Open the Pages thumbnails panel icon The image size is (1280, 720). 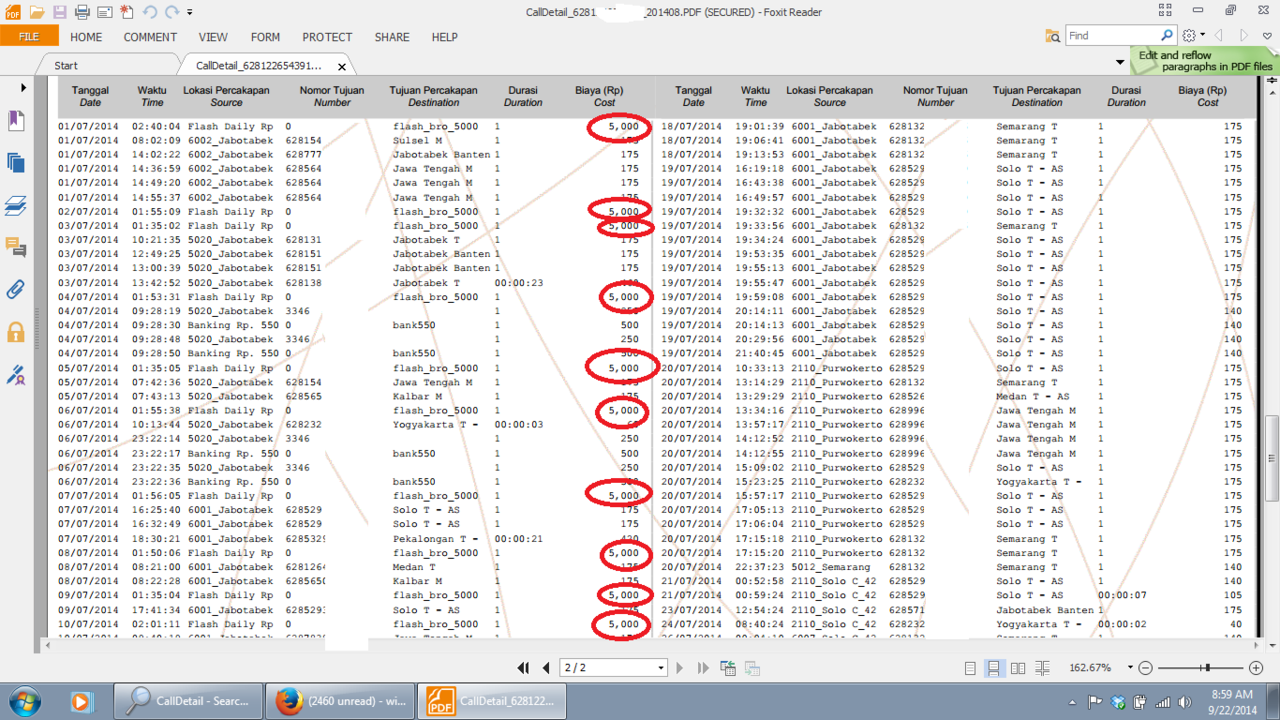coord(16,162)
